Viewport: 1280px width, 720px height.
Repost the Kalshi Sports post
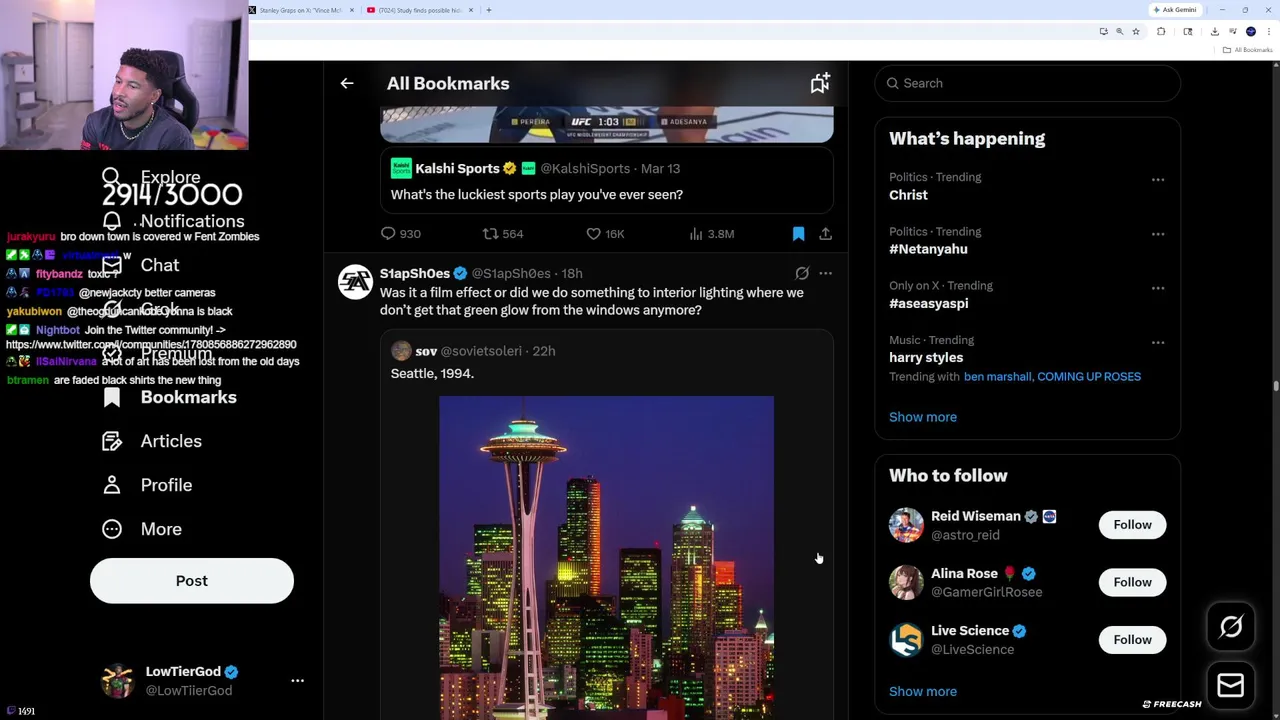[503, 233]
